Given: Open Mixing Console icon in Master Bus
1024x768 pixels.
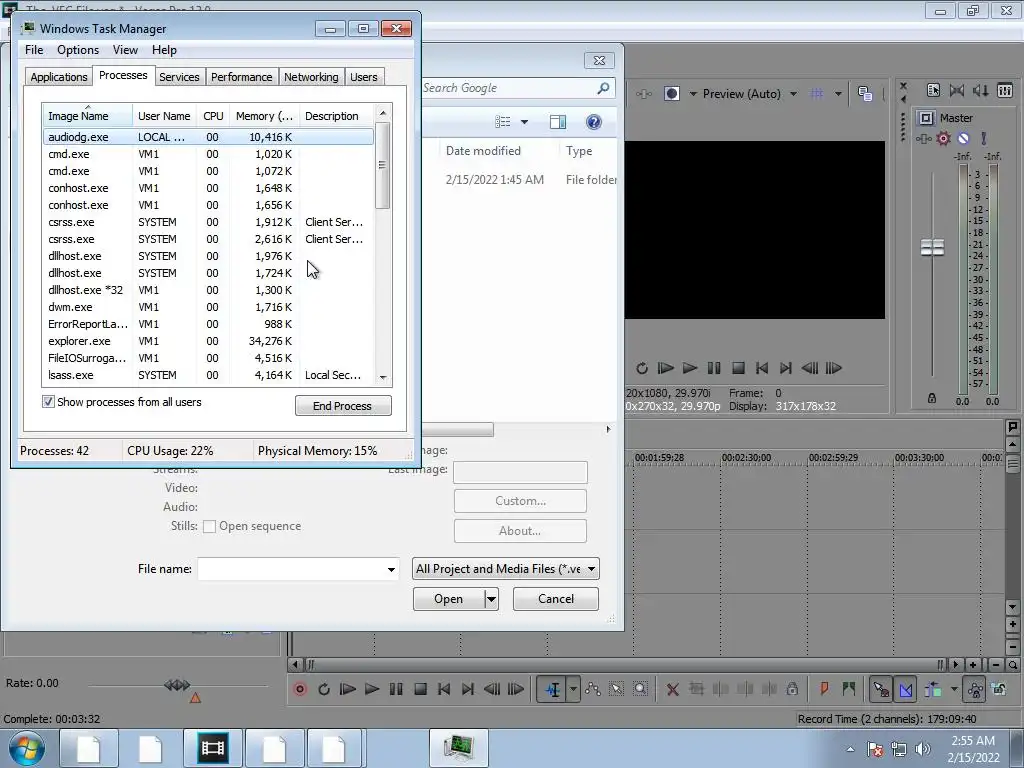Looking at the screenshot, I should 1005,91.
